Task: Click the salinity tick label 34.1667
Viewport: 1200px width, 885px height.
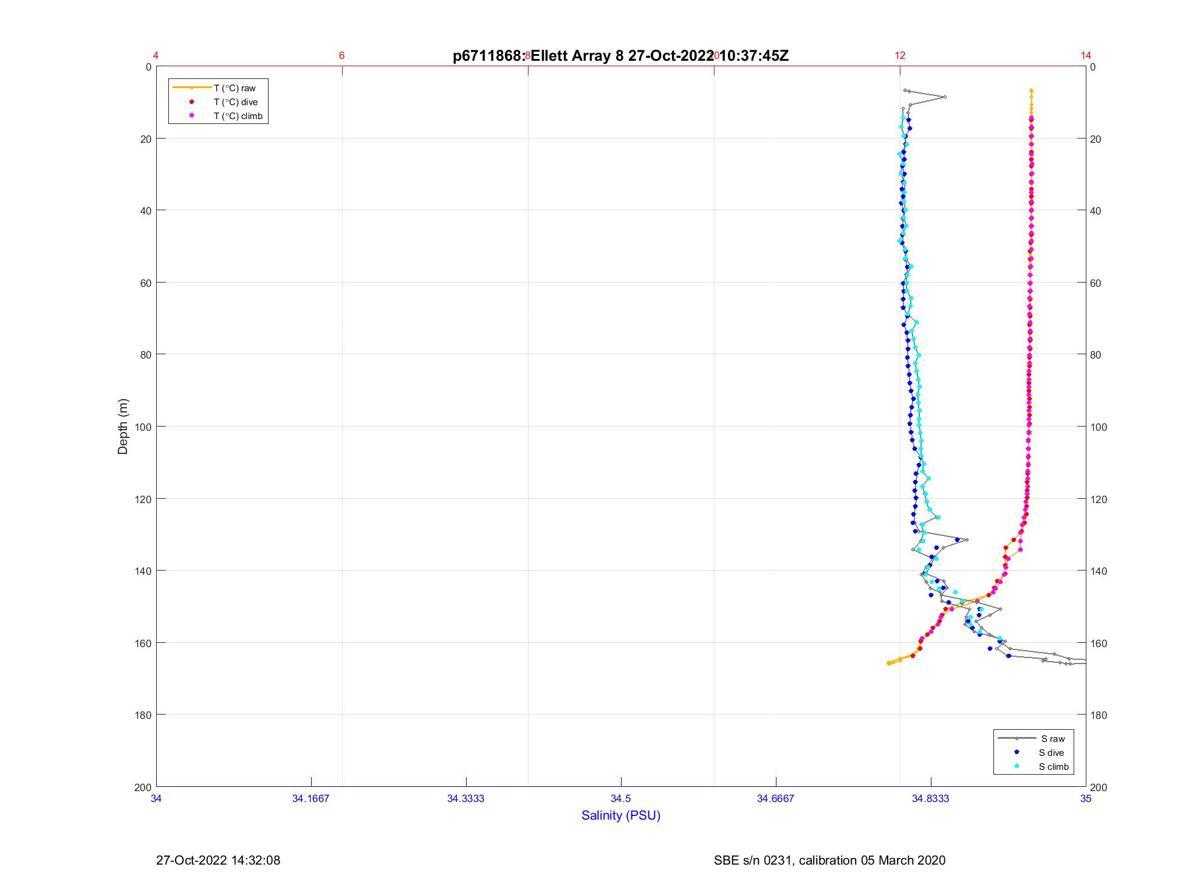Action: [311, 798]
